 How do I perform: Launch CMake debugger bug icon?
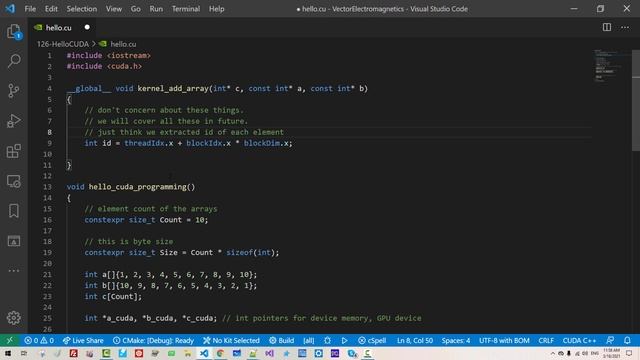[x=327, y=340]
